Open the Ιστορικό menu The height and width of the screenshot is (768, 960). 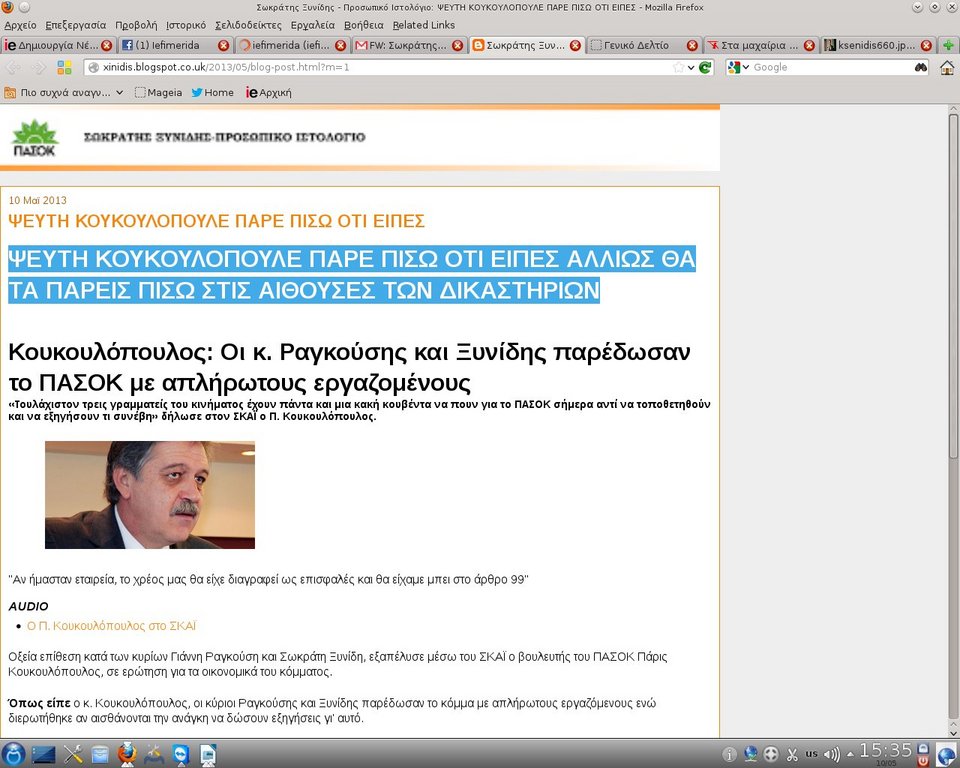pos(185,25)
